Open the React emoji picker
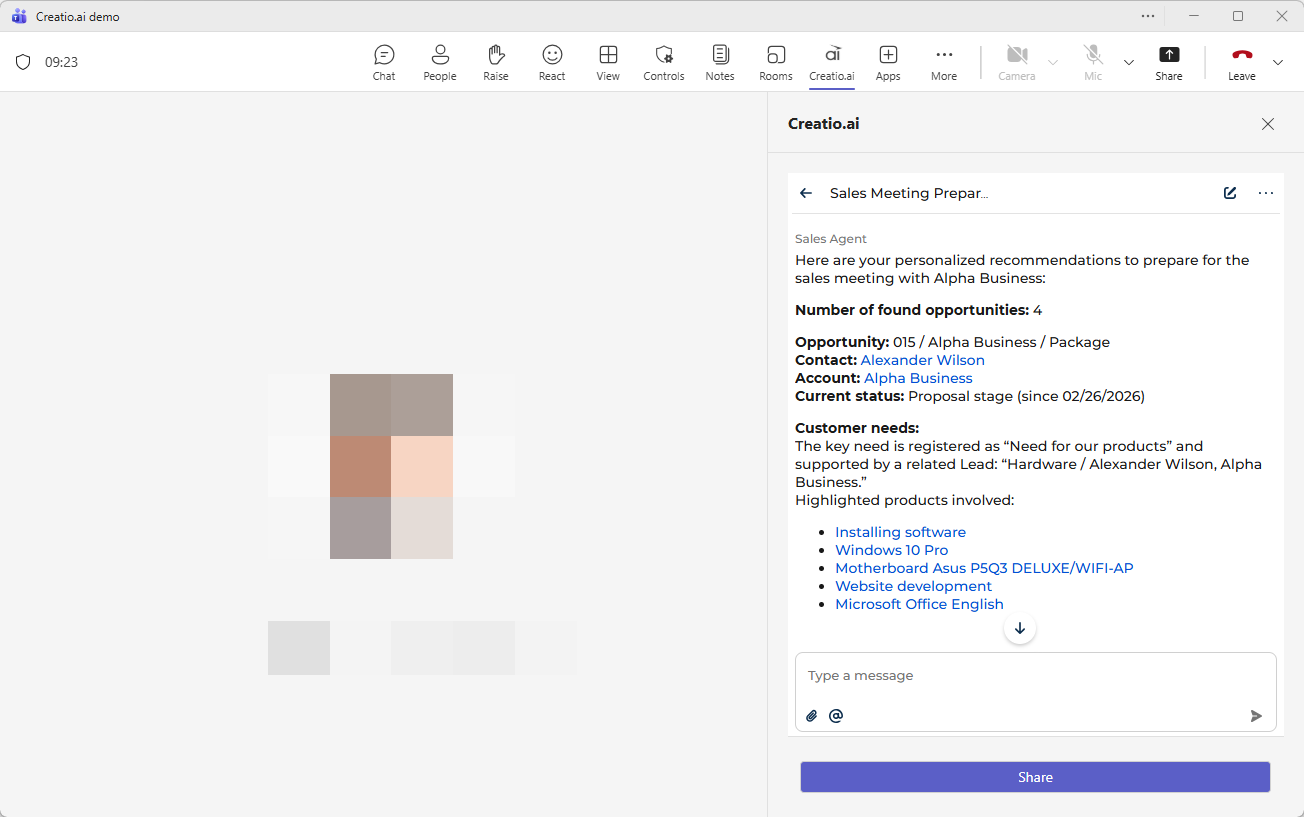 [x=552, y=62]
